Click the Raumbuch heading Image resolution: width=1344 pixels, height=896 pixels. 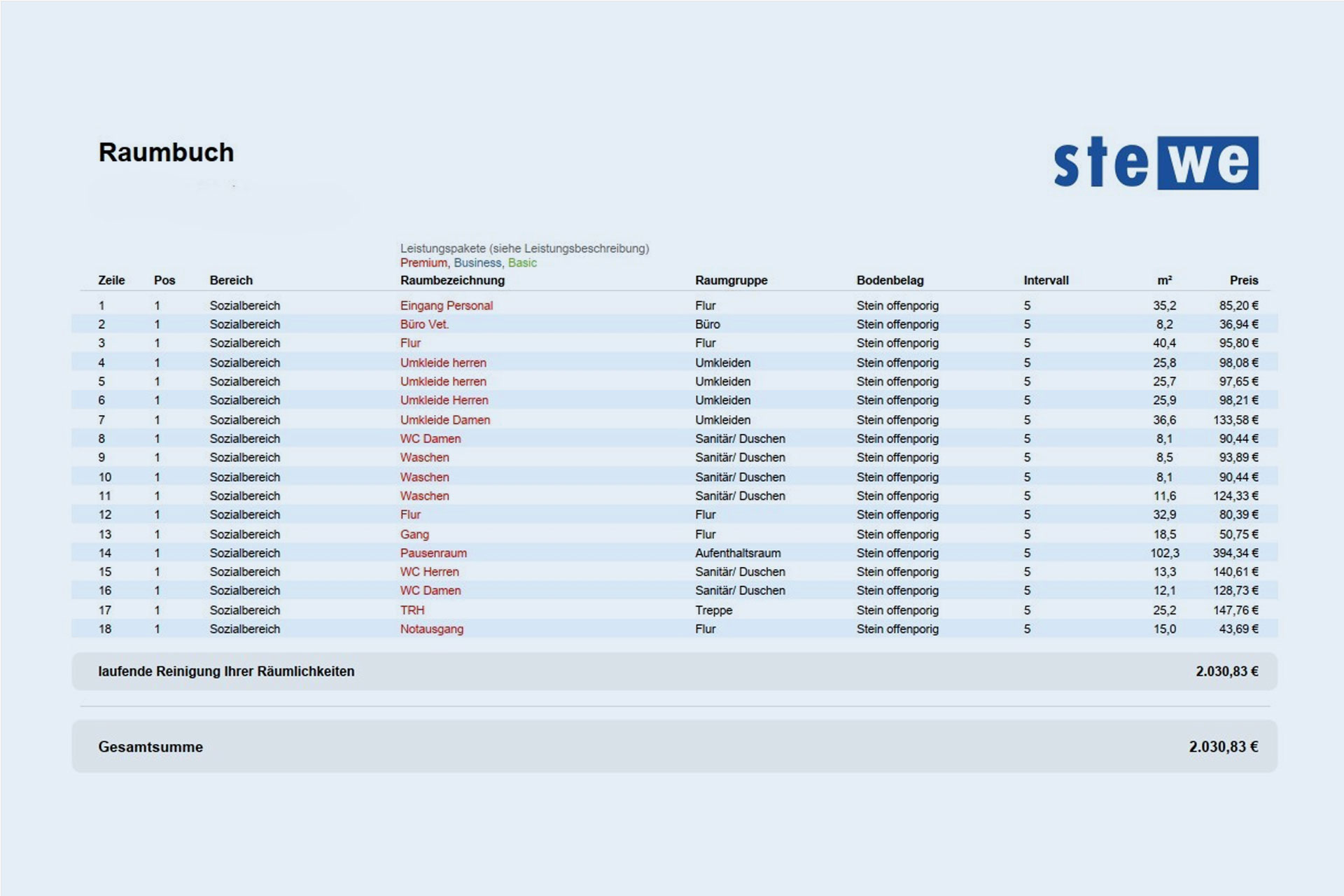click(166, 153)
